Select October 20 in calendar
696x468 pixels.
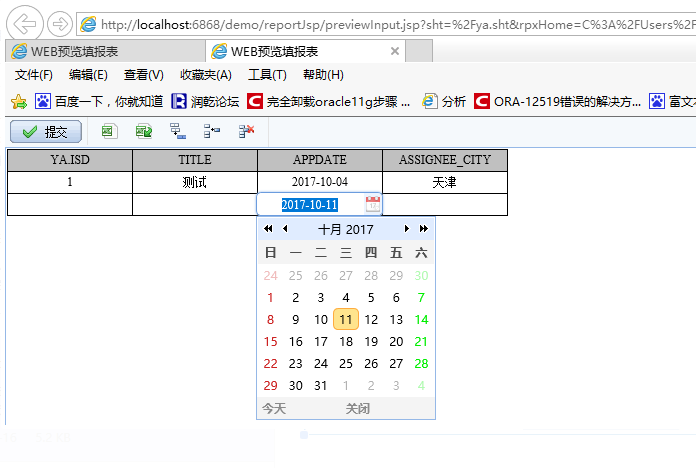(x=396, y=341)
